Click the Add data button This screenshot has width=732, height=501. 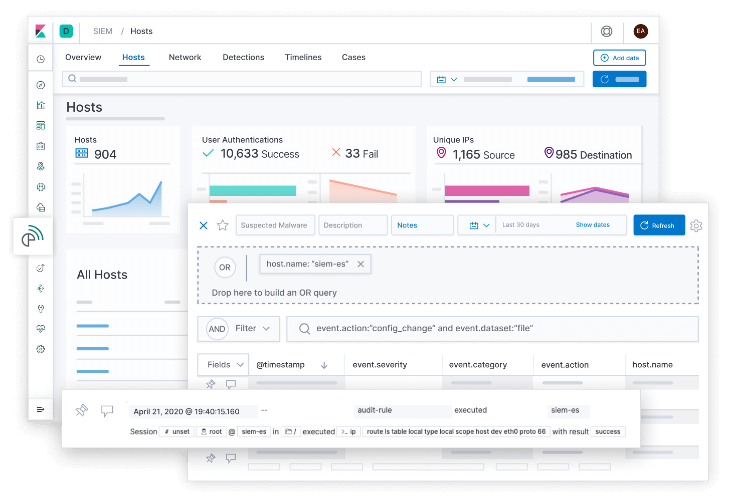coord(619,58)
